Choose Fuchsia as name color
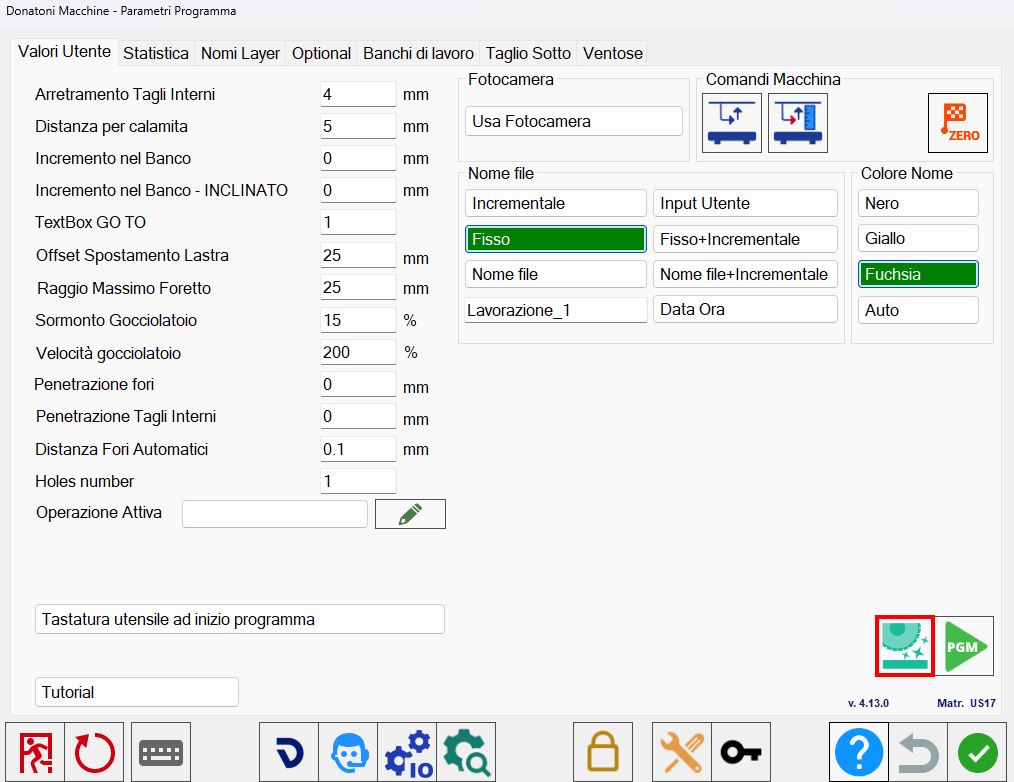 [x=918, y=274]
